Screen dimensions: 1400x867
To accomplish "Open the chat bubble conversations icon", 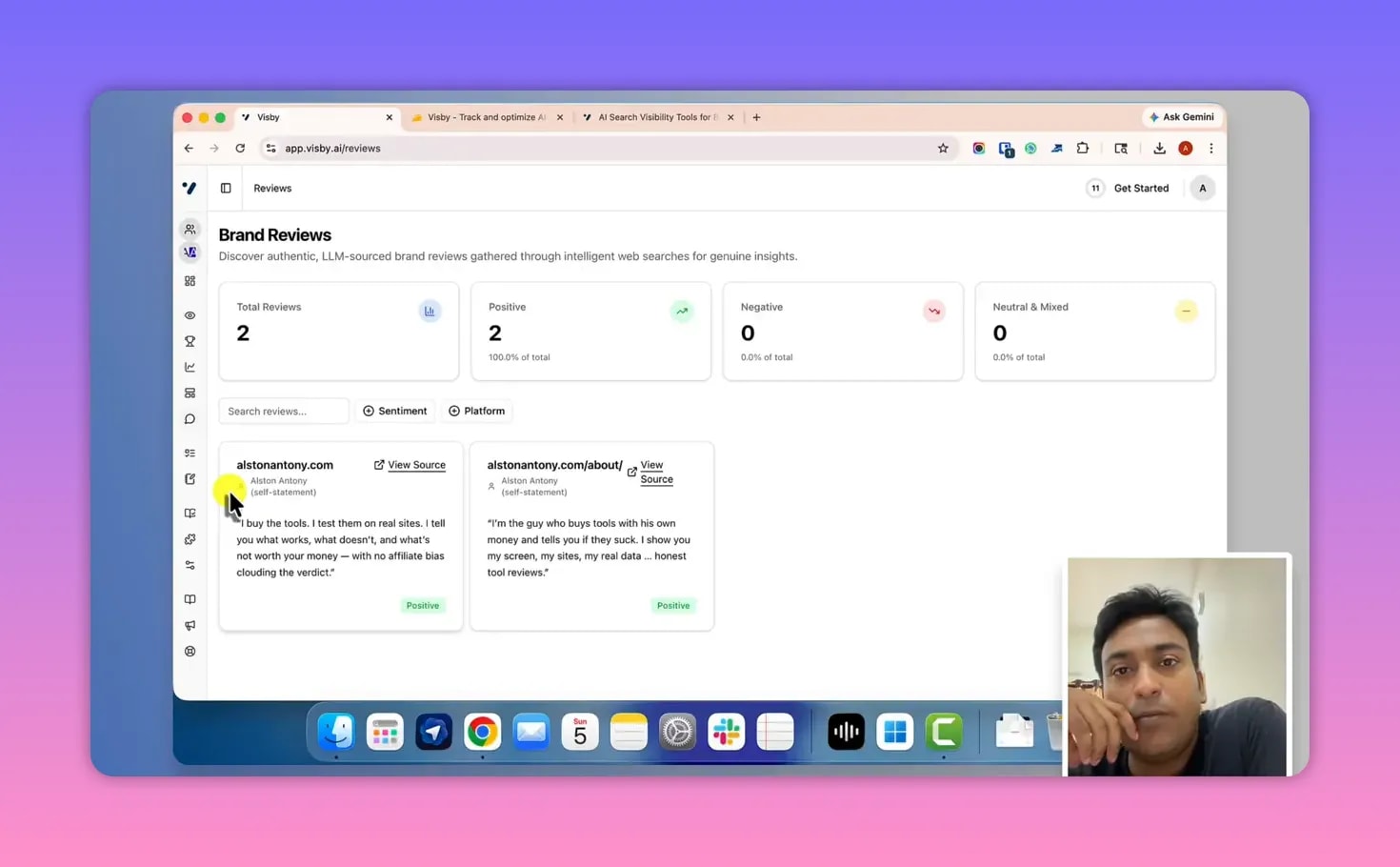I will pos(190,418).
